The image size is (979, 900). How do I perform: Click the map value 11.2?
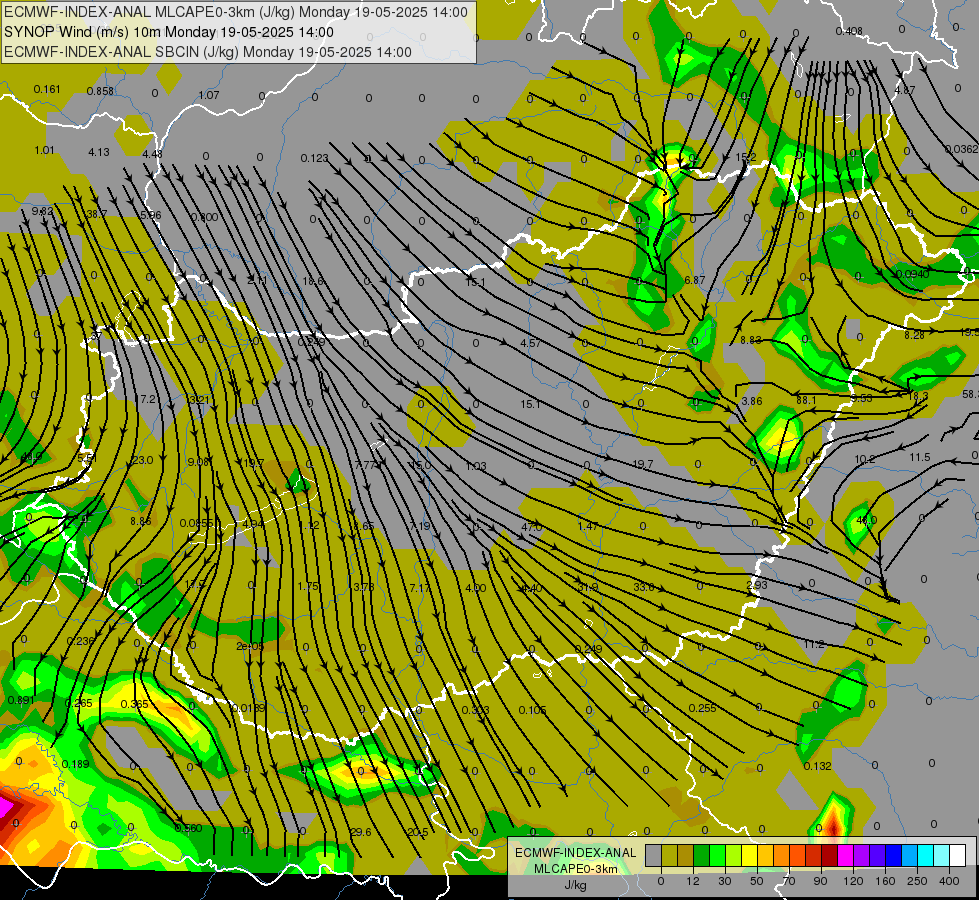[x=814, y=644]
